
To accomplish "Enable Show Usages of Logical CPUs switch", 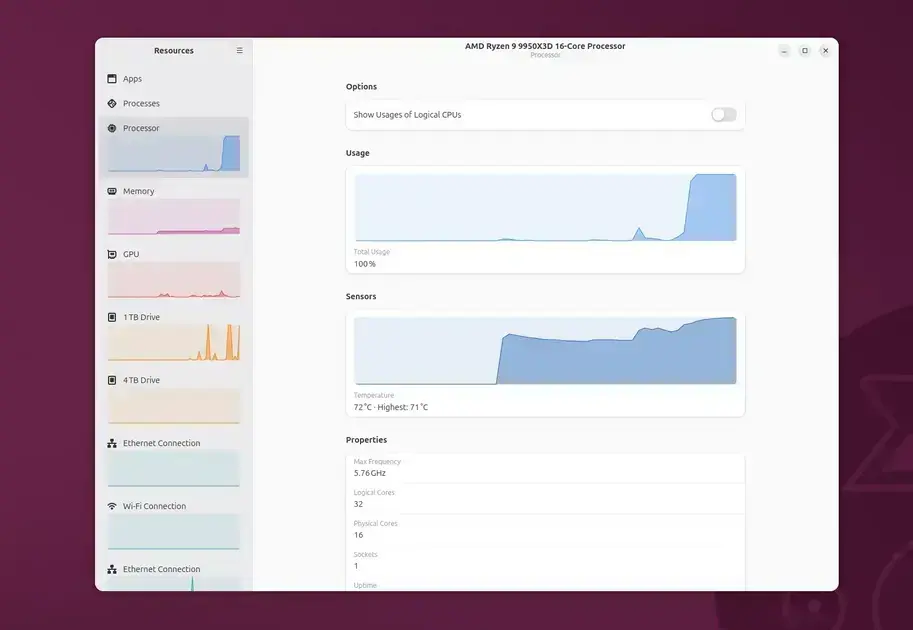I will pyautogui.click(x=724, y=115).
